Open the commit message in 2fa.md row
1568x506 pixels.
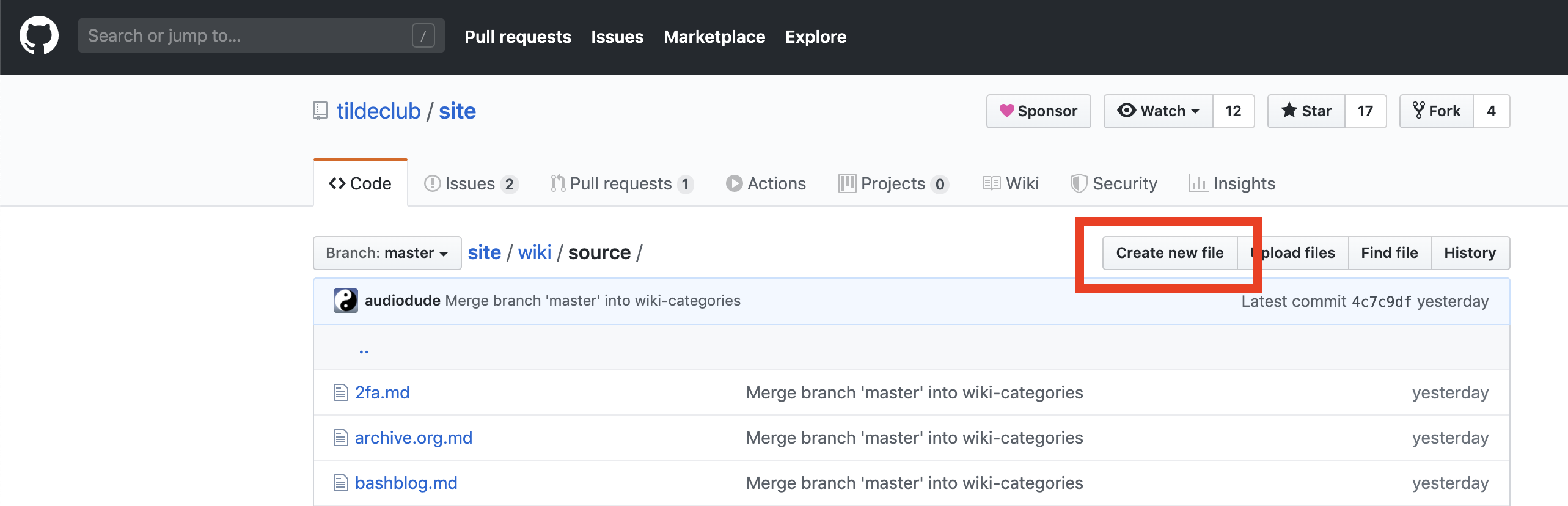915,392
